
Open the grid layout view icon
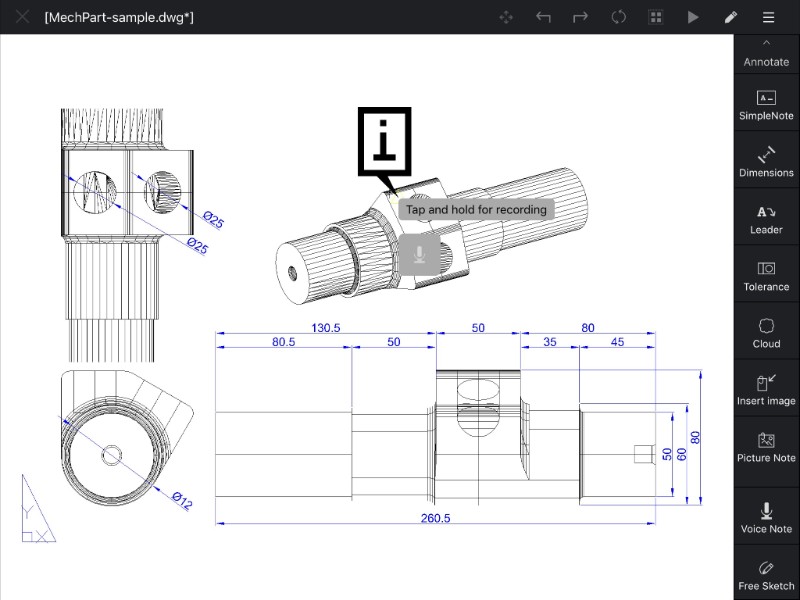tap(656, 17)
